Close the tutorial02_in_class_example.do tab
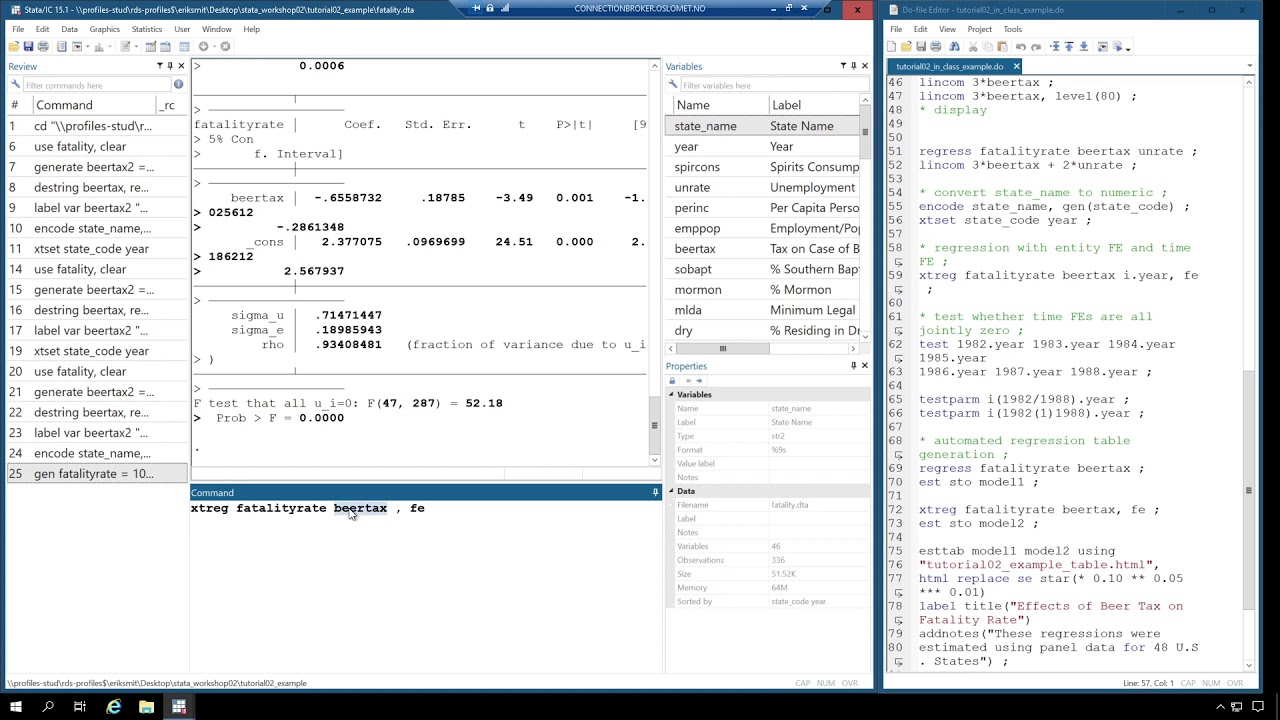 click(x=1016, y=66)
